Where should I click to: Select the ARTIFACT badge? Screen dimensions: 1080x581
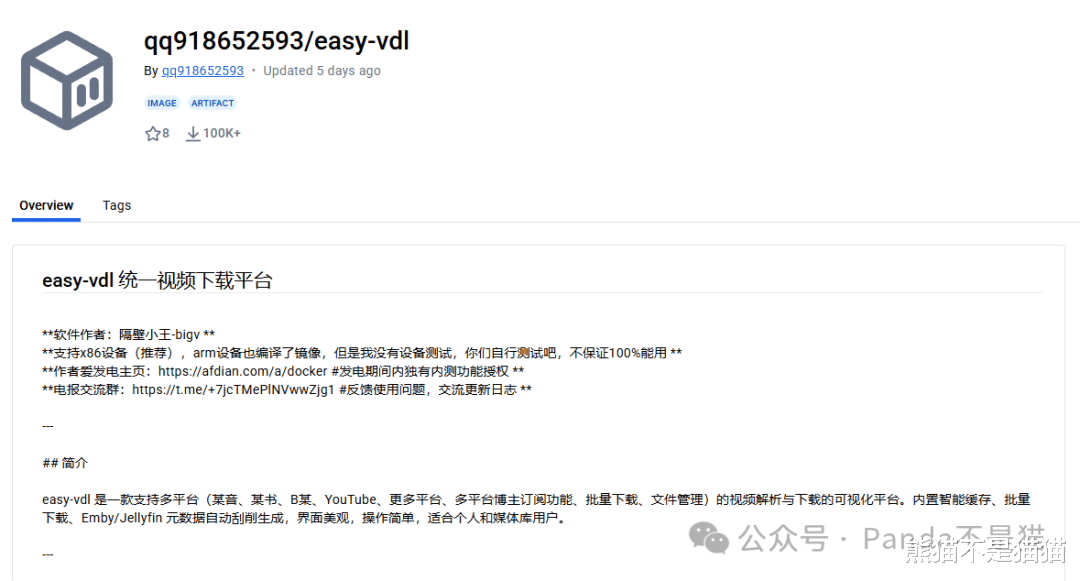[212, 103]
